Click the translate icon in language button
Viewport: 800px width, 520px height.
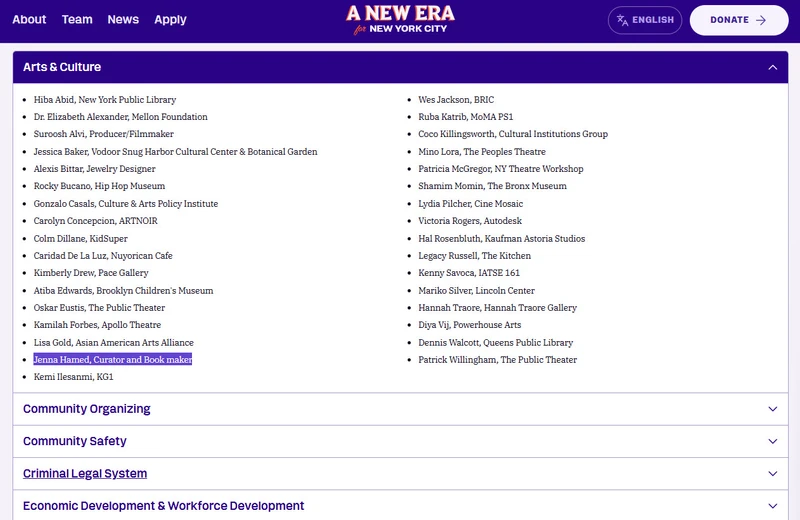tap(622, 20)
